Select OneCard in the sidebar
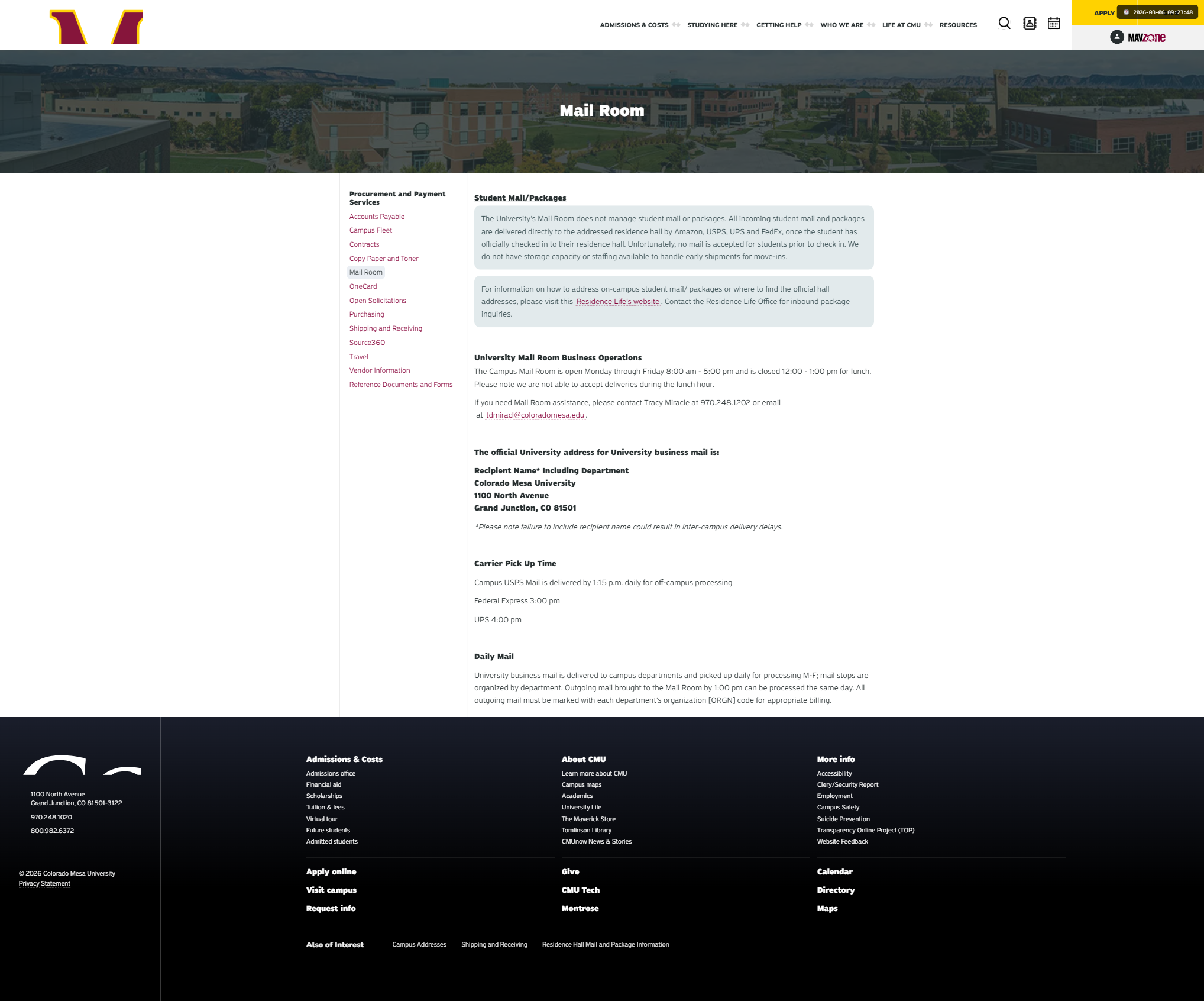 click(x=363, y=286)
